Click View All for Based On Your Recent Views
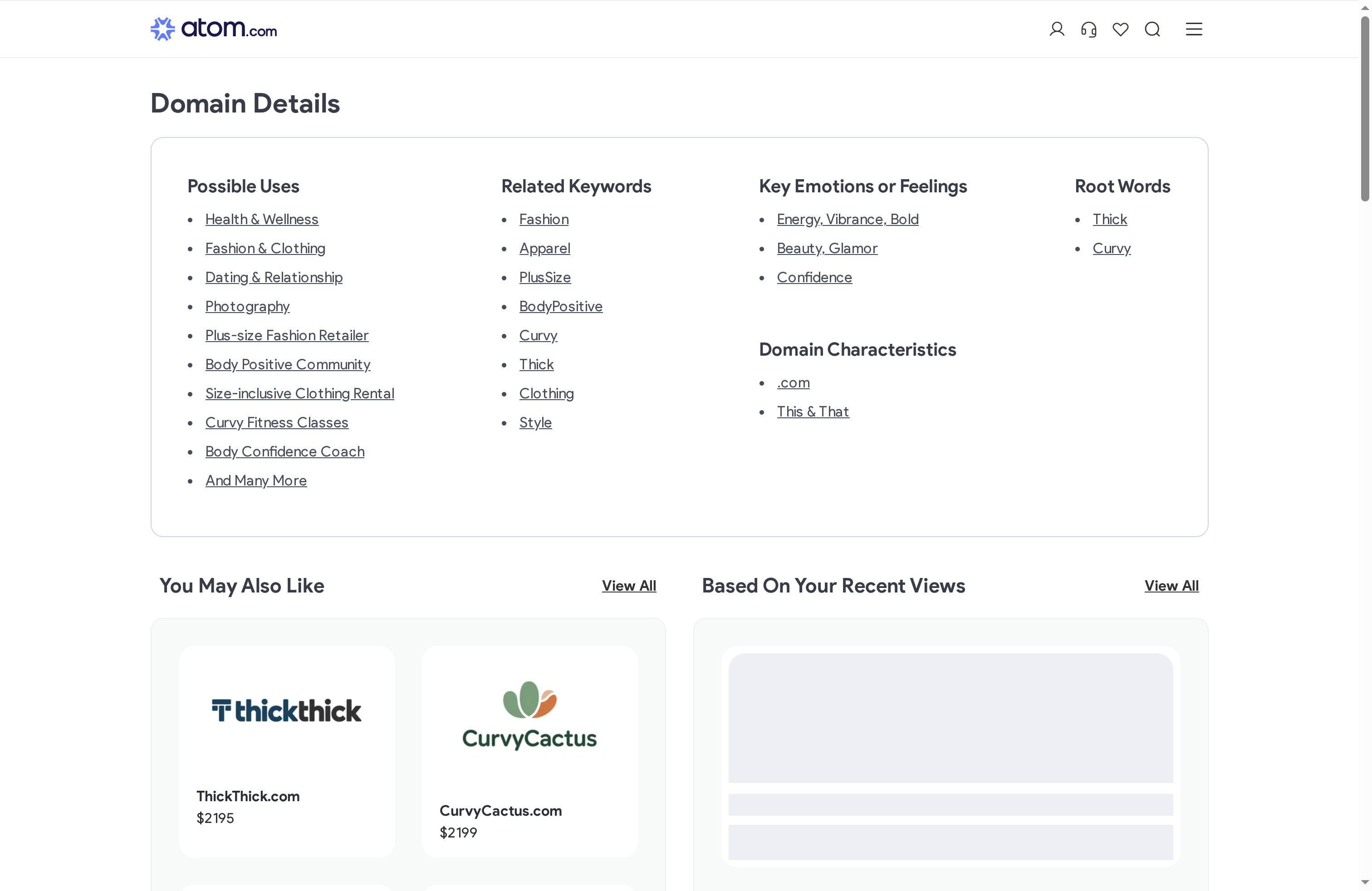 tap(1172, 586)
